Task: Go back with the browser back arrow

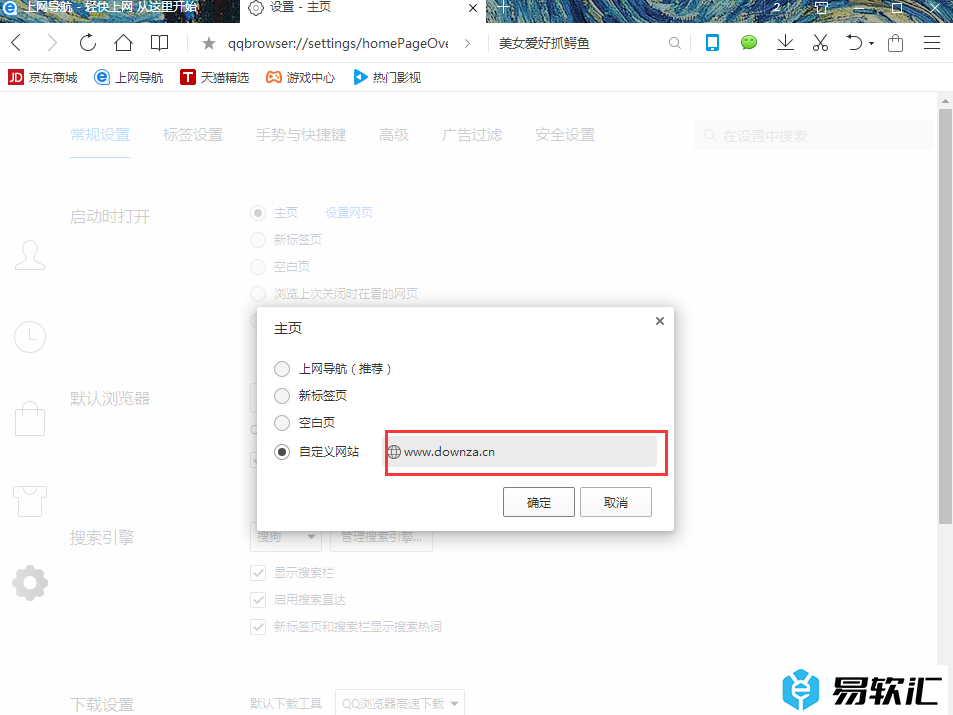Action: 16,43
